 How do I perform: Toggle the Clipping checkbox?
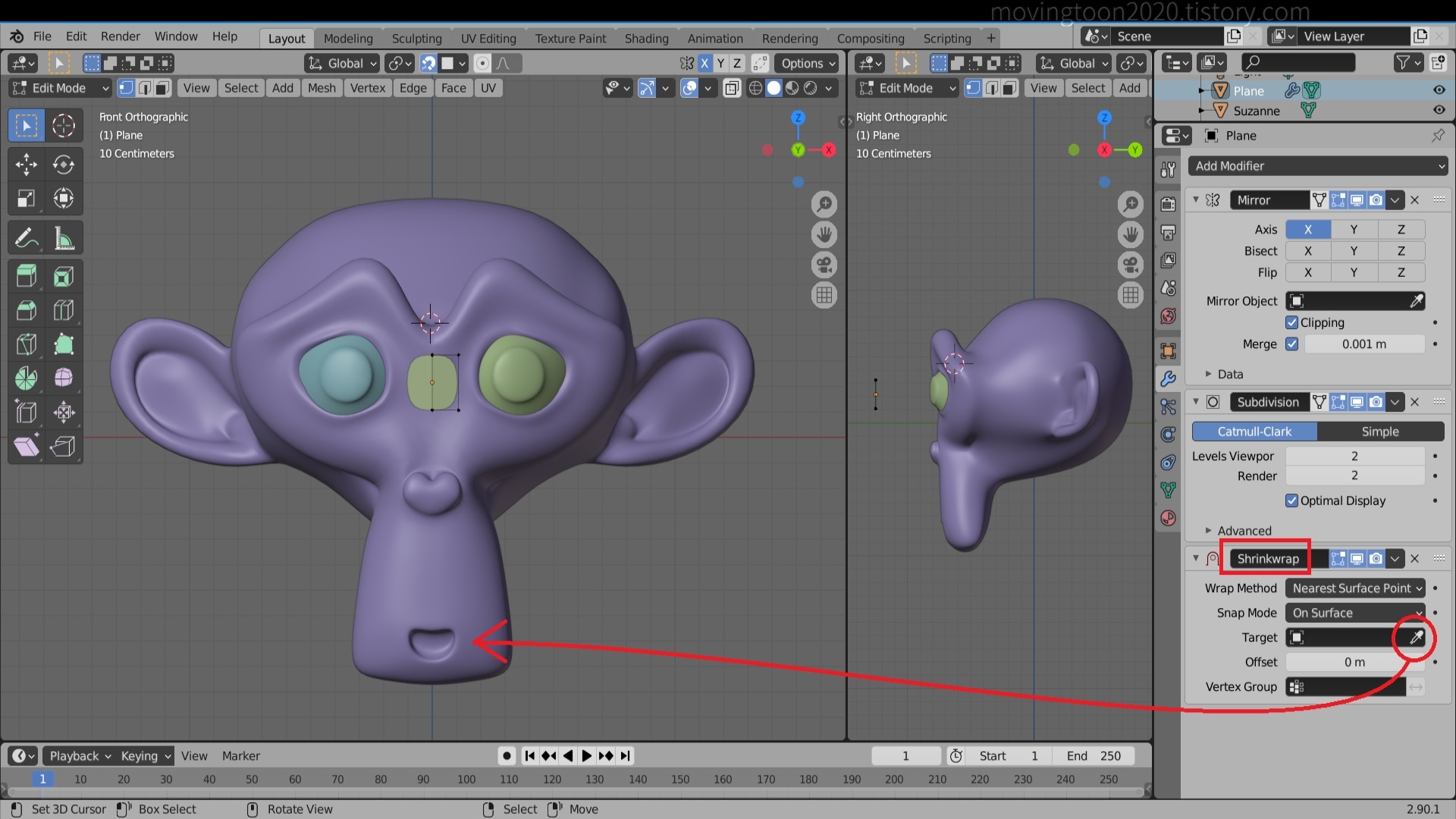click(1291, 322)
